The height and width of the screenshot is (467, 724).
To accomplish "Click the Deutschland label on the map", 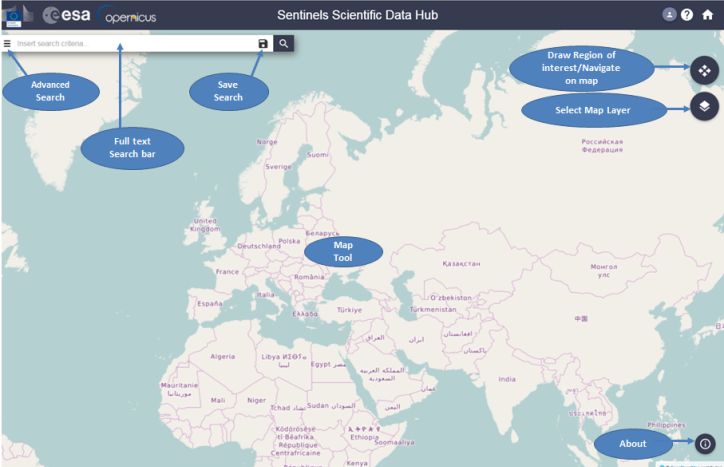I will (x=259, y=246).
